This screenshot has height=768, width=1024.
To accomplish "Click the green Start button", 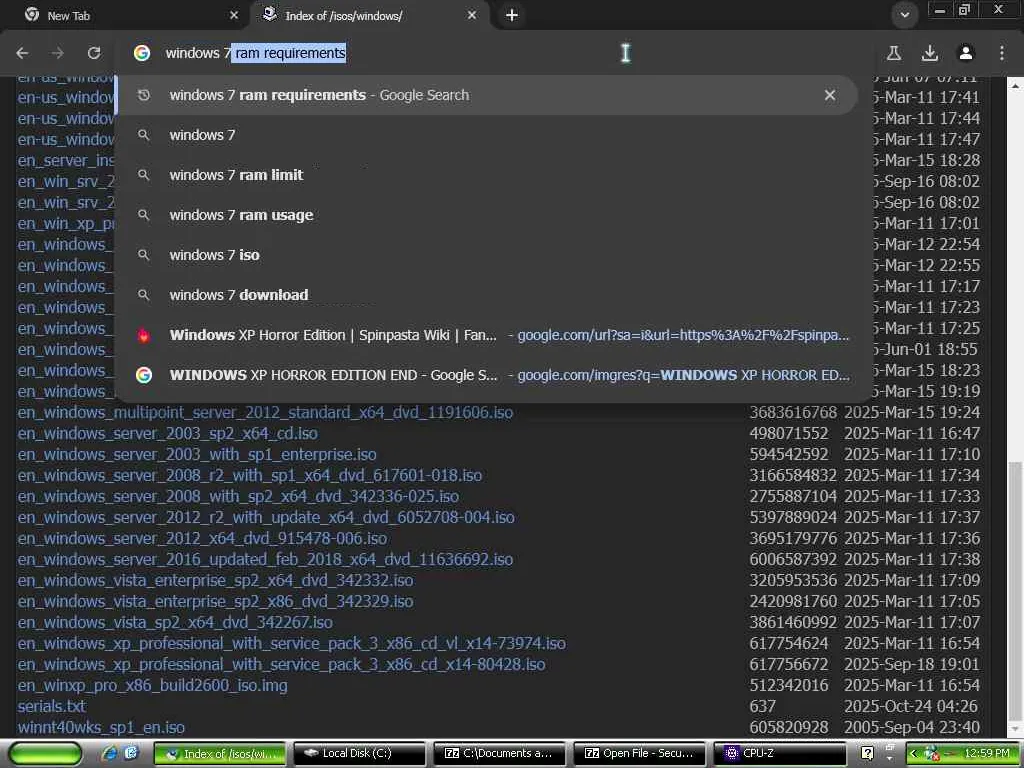I will pyautogui.click(x=46, y=754).
